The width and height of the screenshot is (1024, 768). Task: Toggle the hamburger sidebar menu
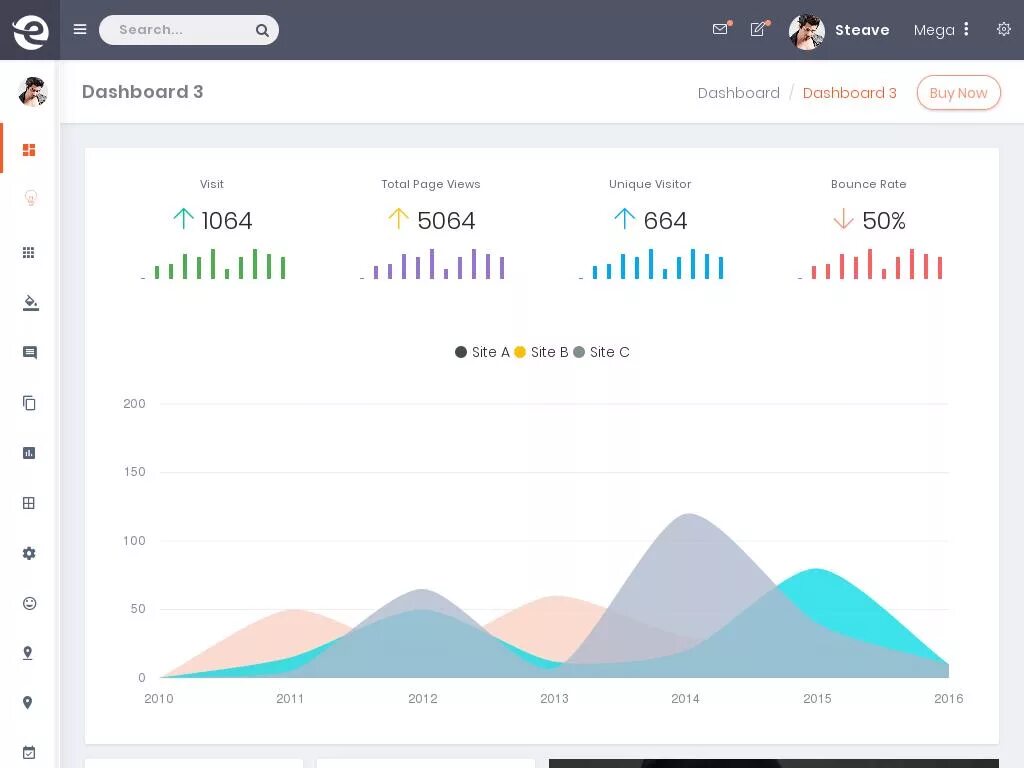80,29
